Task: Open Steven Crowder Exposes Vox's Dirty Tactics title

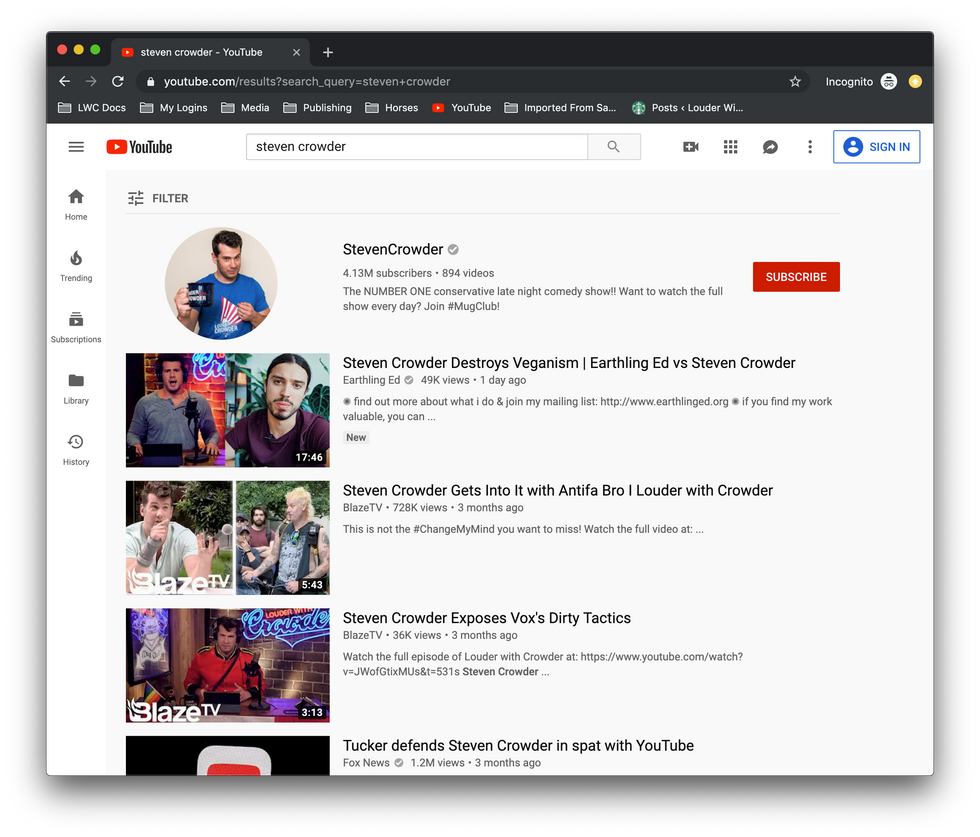Action: coord(486,618)
